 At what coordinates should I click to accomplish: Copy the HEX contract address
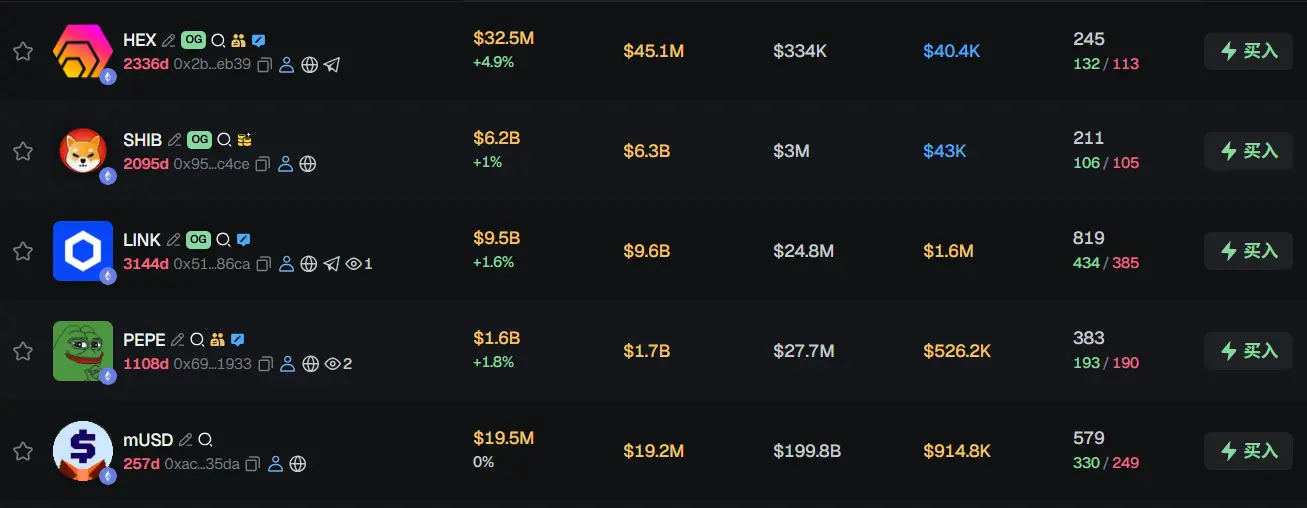pyautogui.click(x=264, y=64)
